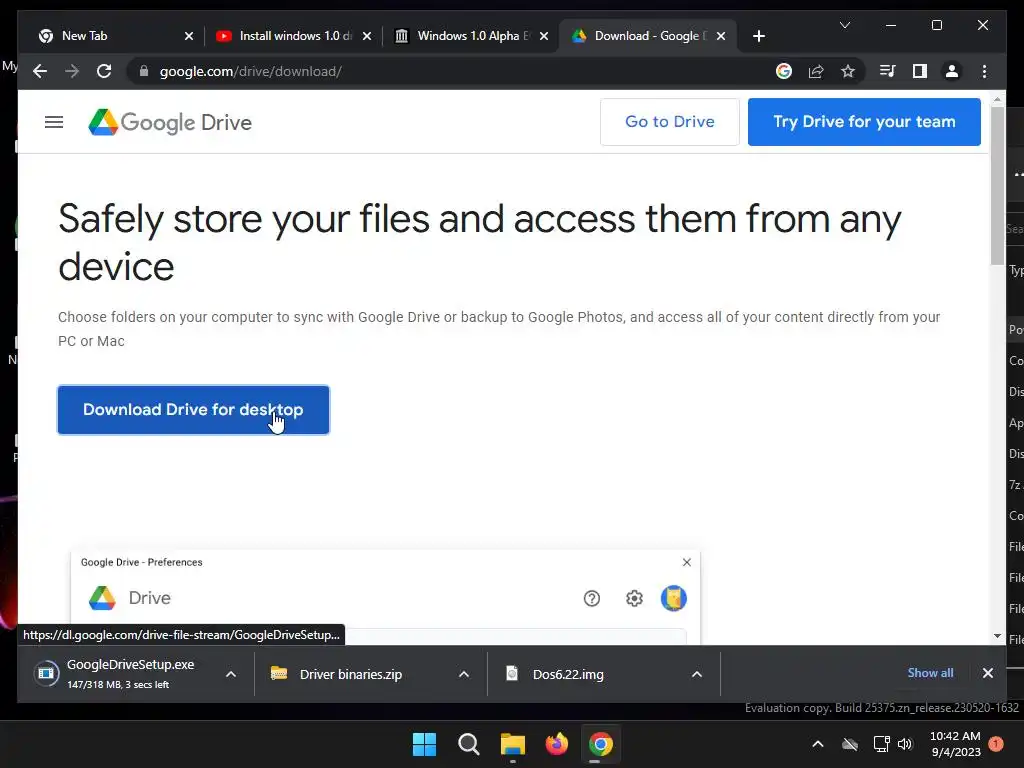Viewport: 1024px width, 768px height.
Task: Click the scrollbar down arrow
Action: coord(997,635)
